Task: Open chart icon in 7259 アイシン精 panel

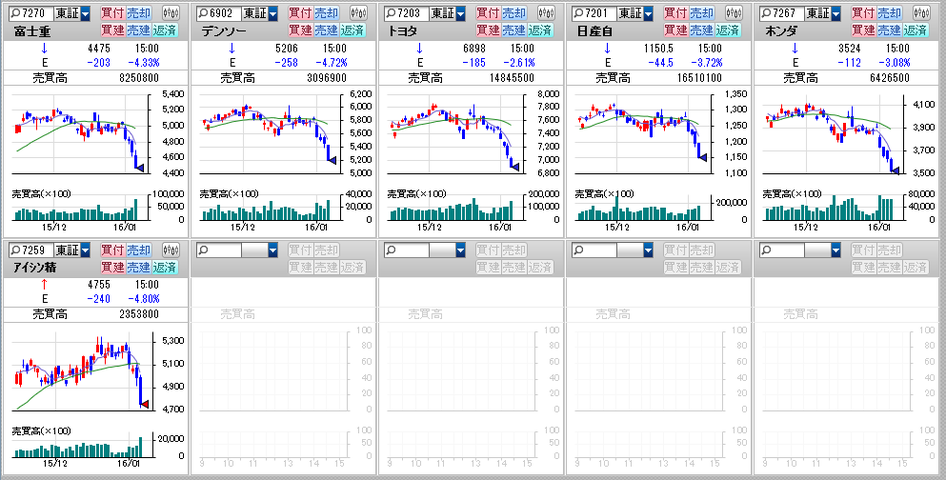Action: point(171,250)
